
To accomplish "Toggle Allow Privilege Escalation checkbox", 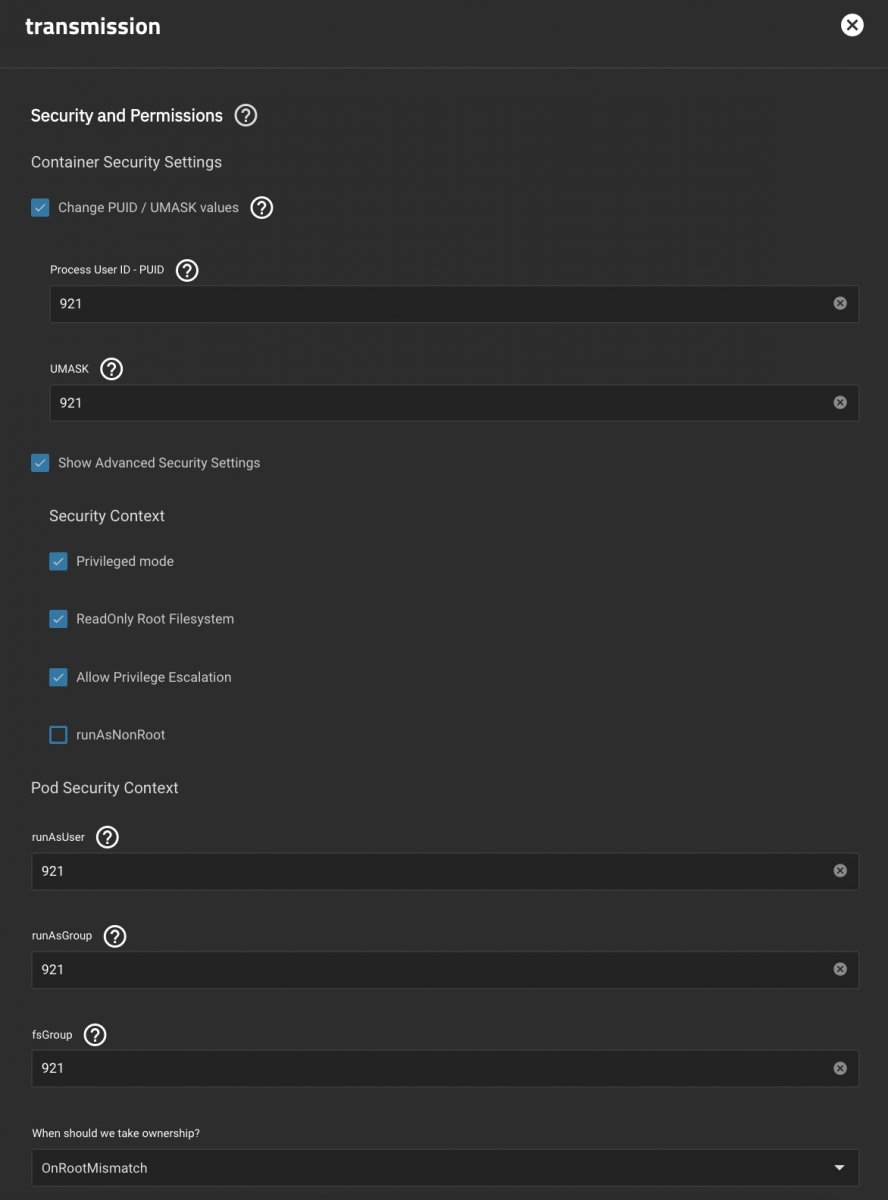I will [58, 677].
